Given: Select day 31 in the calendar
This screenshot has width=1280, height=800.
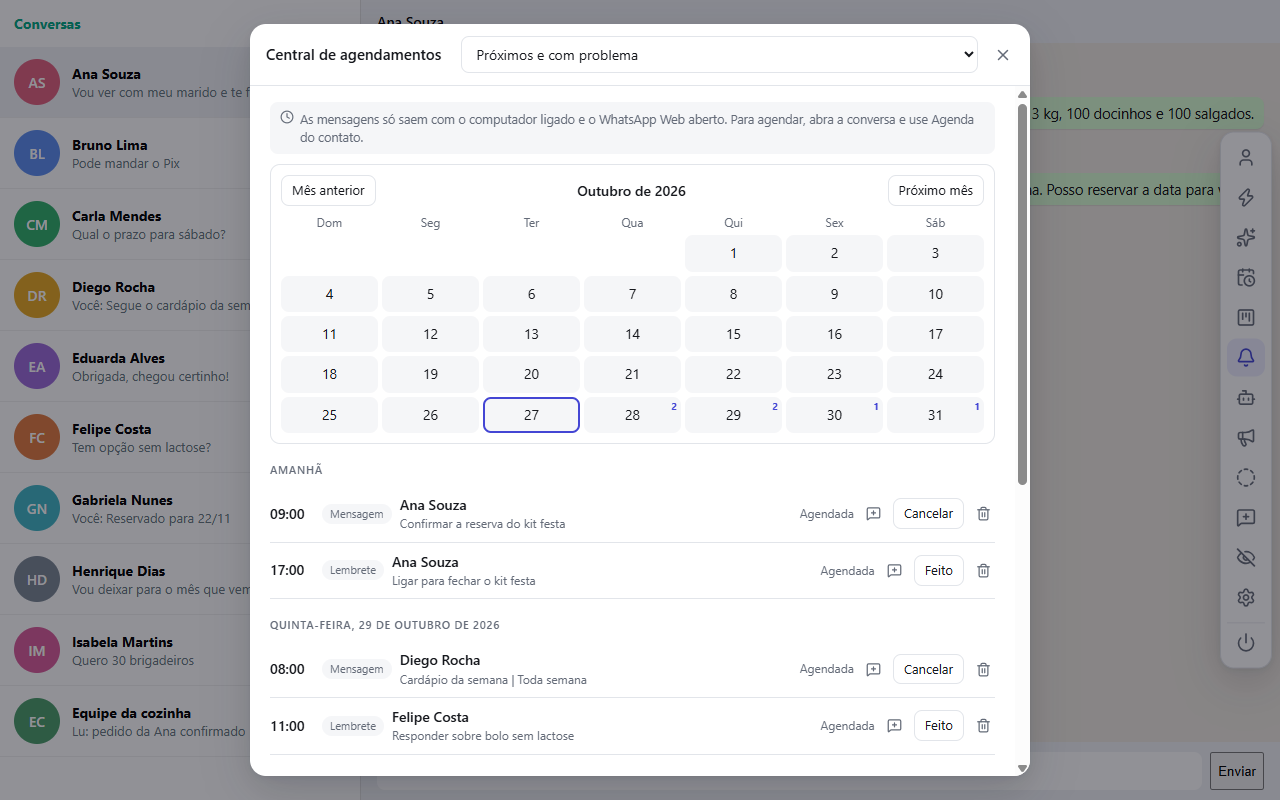Looking at the screenshot, I should (x=935, y=415).
